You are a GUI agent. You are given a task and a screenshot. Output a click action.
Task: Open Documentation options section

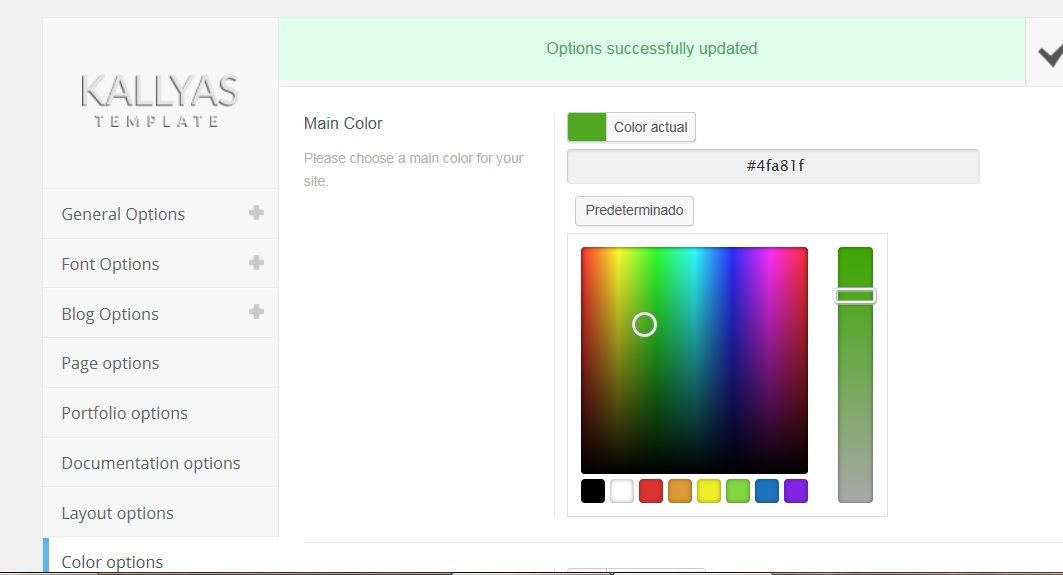[160, 462]
